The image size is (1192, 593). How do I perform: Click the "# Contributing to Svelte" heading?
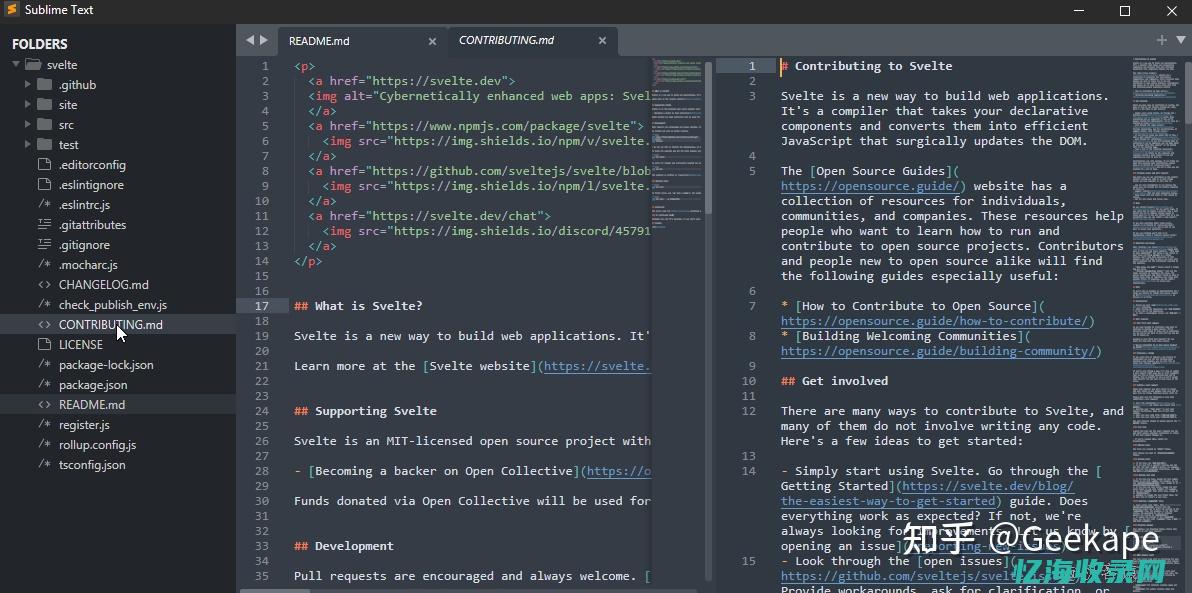pyautogui.click(x=867, y=66)
